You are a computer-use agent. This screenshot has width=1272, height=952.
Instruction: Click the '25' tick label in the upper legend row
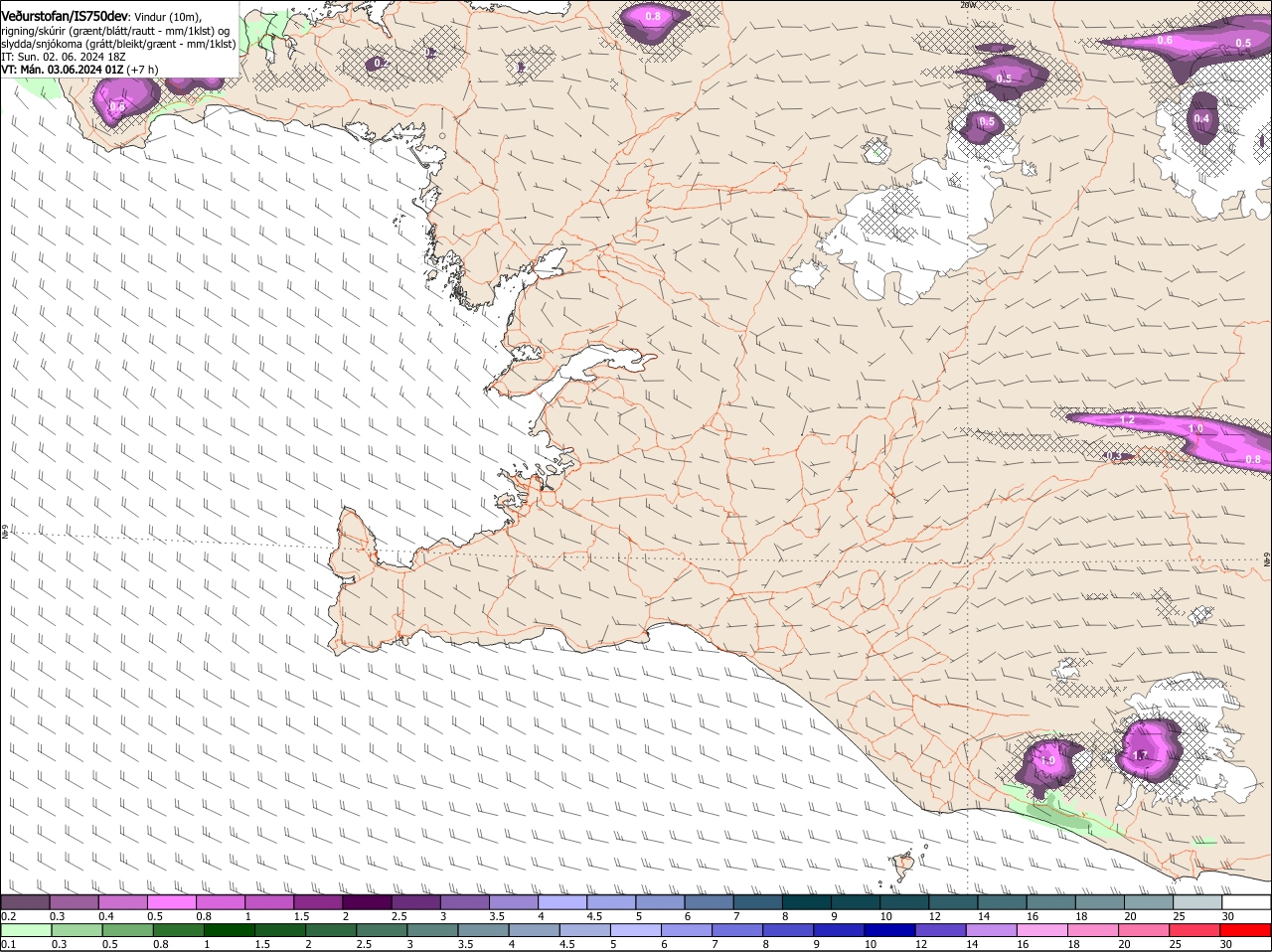coord(1179,915)
